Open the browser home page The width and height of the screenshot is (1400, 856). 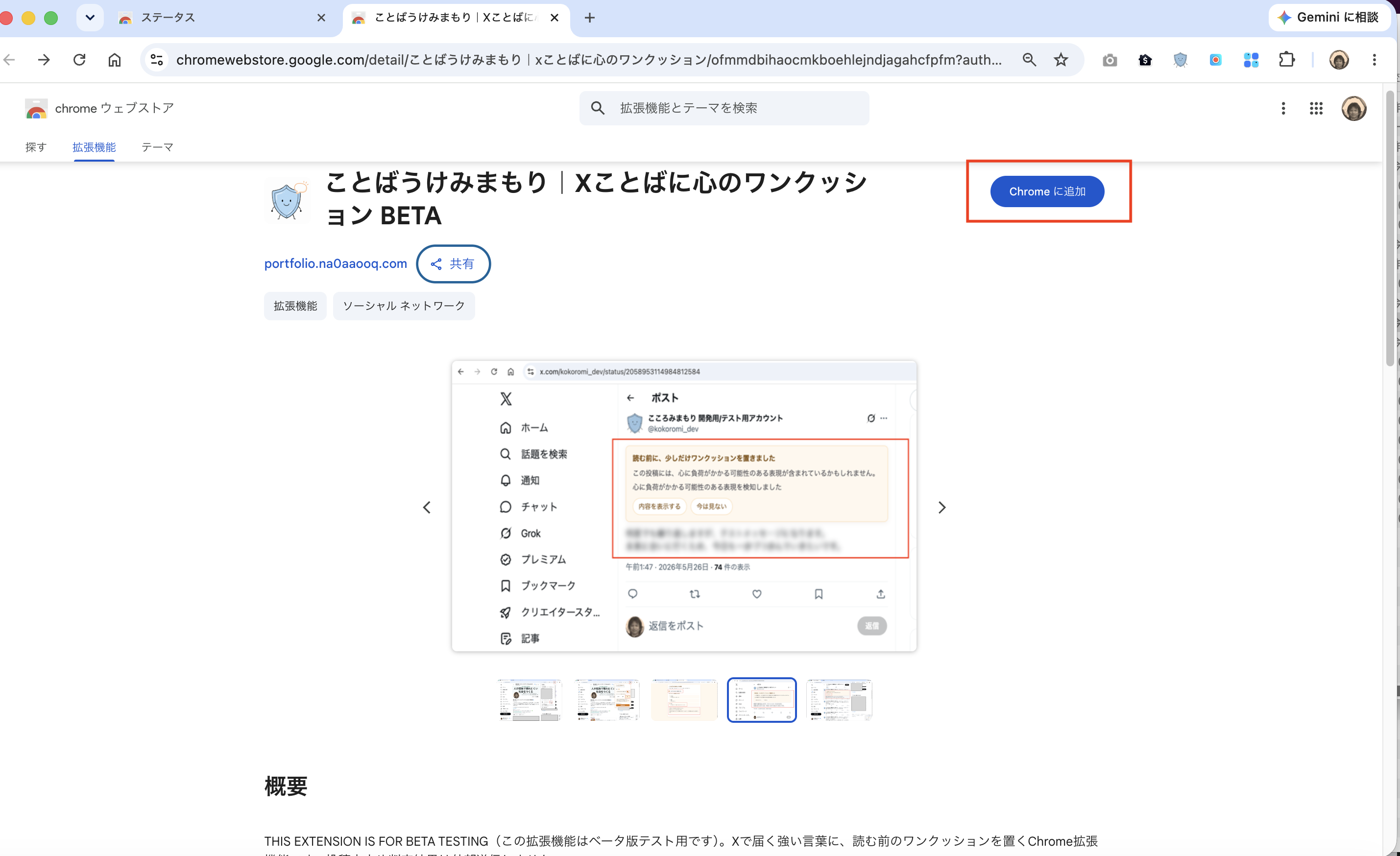click(114, 60)
